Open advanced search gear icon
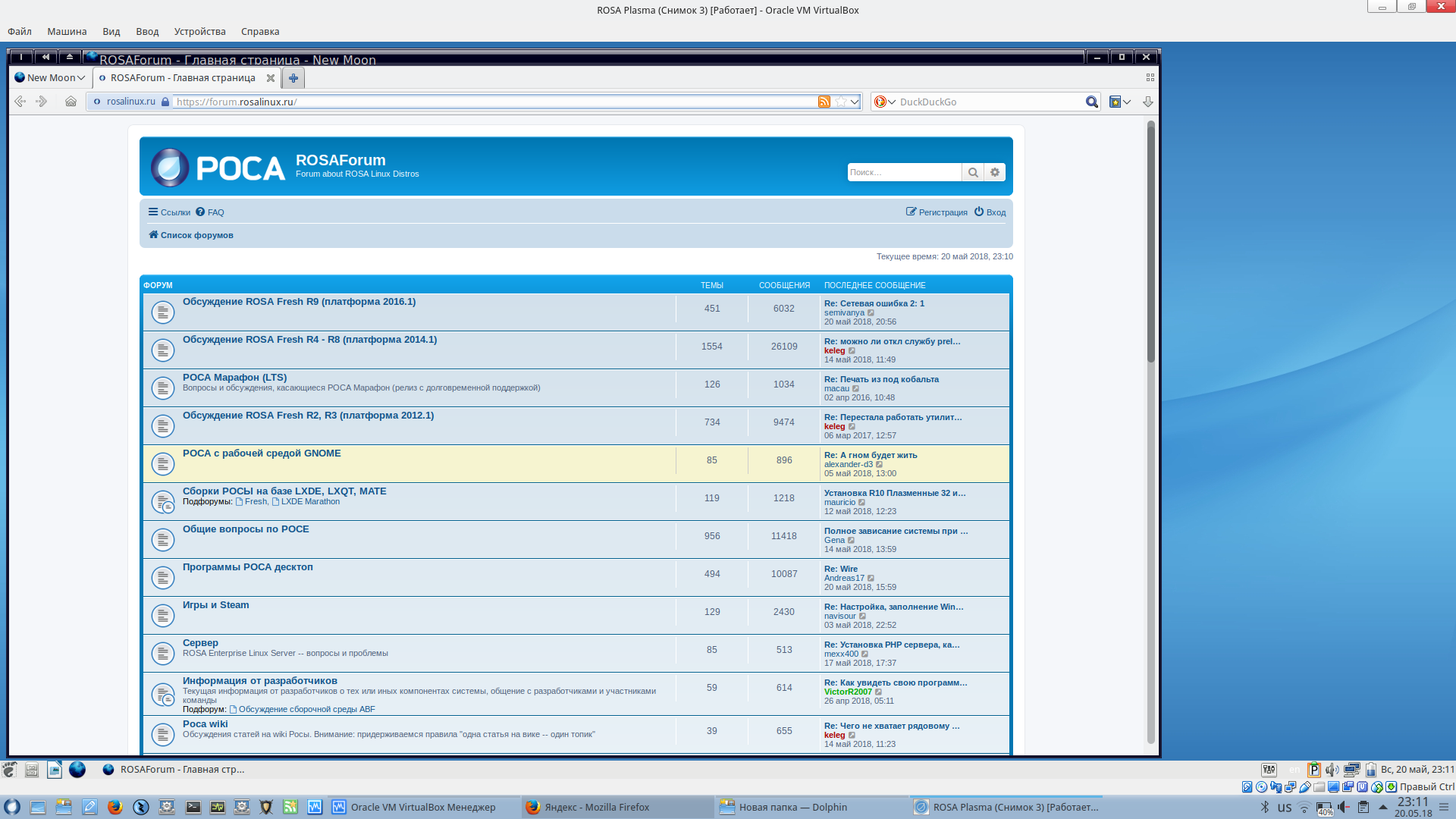1456x819 pixels. coord(995,172)
